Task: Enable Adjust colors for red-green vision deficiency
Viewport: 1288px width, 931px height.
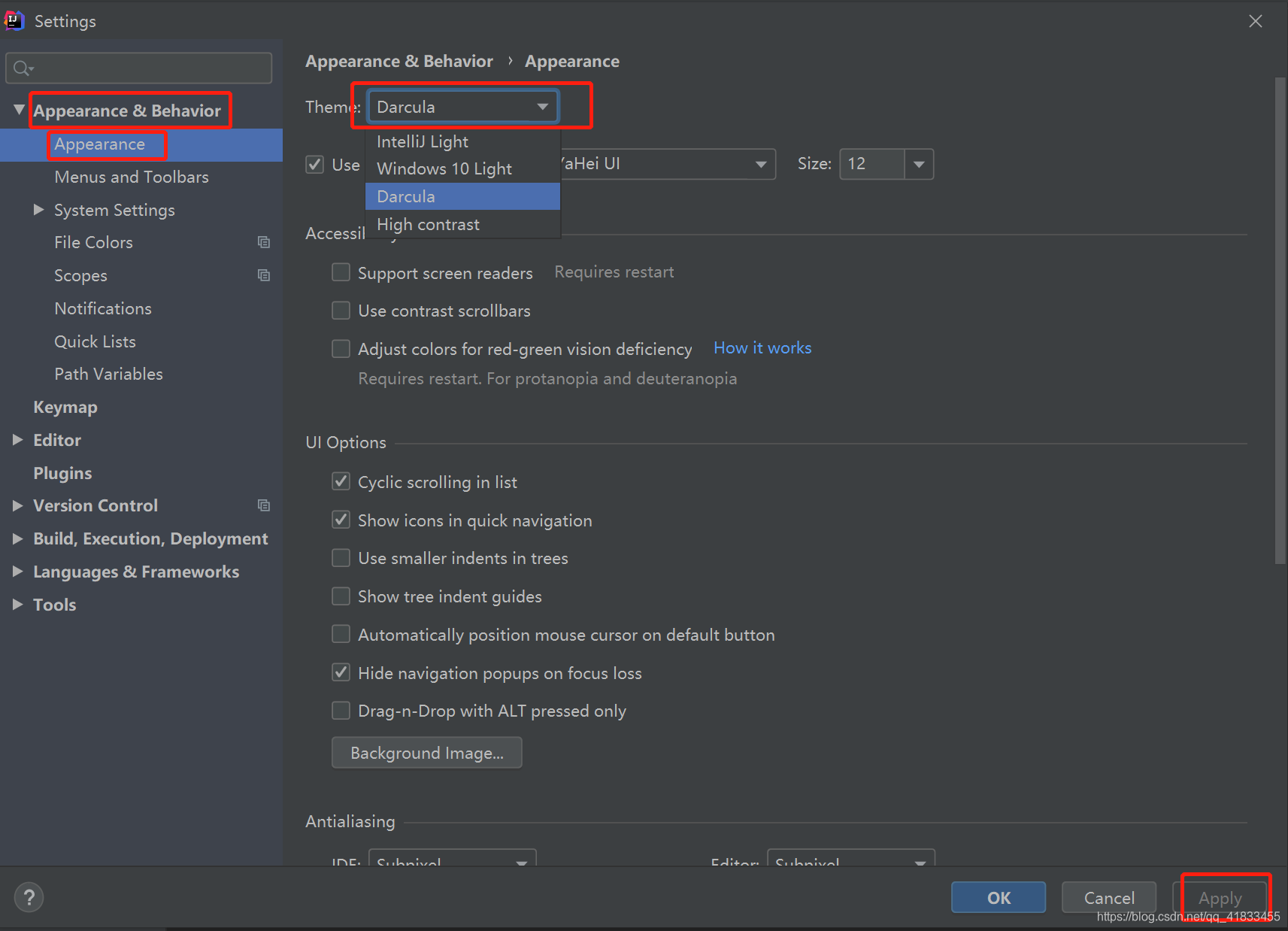Action: point(341,349)
